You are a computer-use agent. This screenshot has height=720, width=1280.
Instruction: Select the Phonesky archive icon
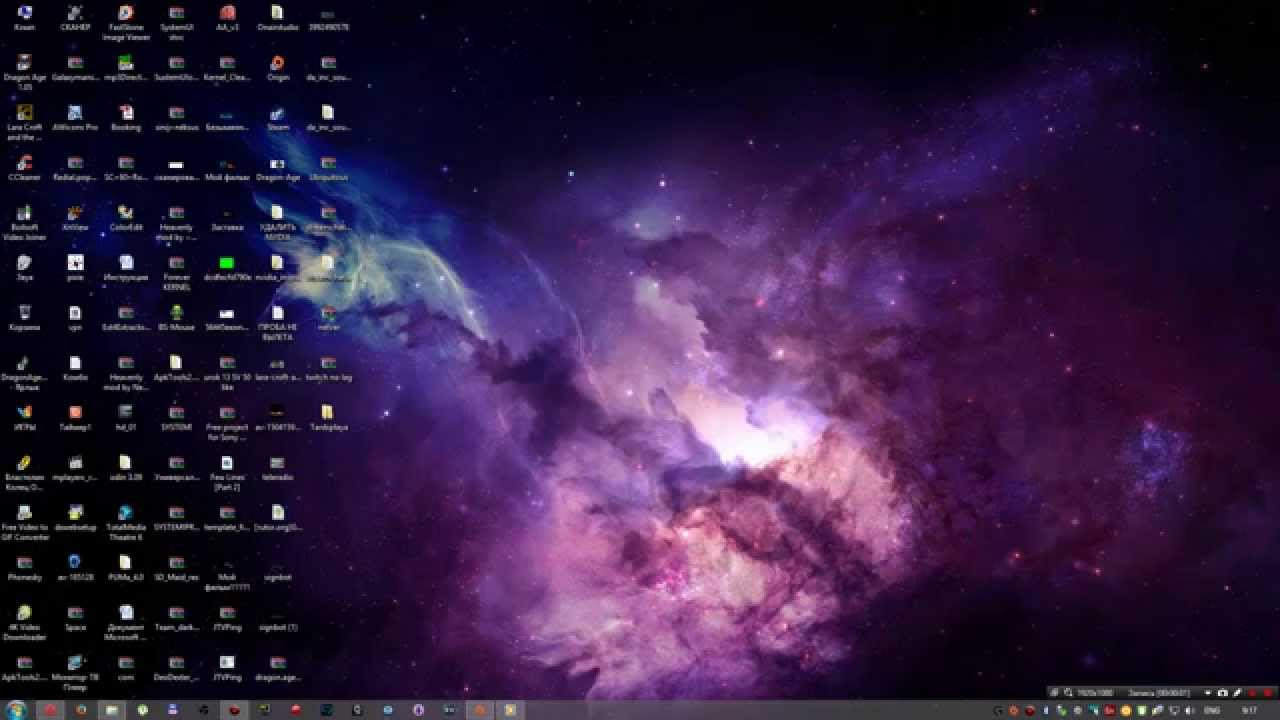coord(24,567)
